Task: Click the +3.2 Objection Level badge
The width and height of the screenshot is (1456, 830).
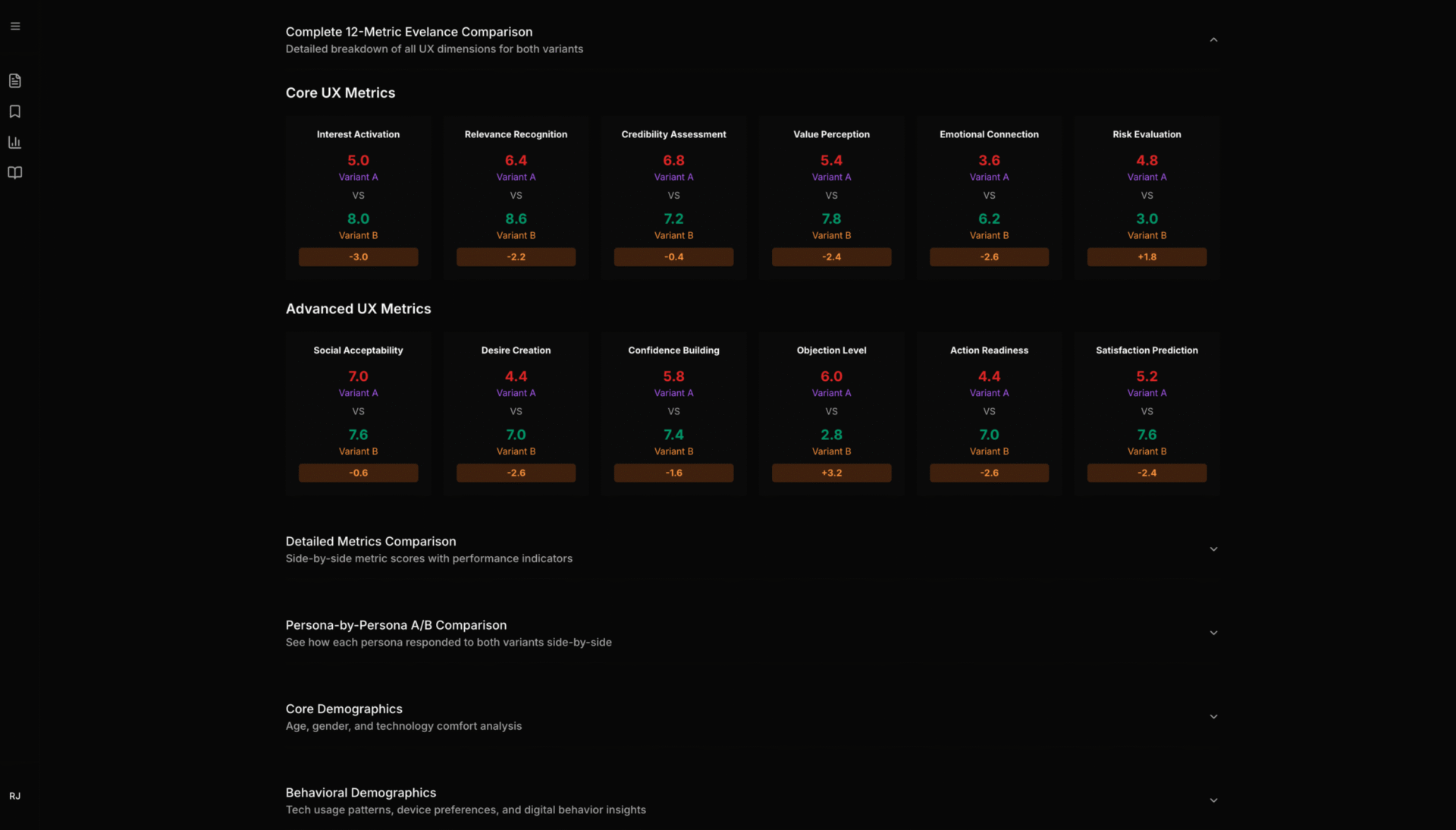Action: 831,473
